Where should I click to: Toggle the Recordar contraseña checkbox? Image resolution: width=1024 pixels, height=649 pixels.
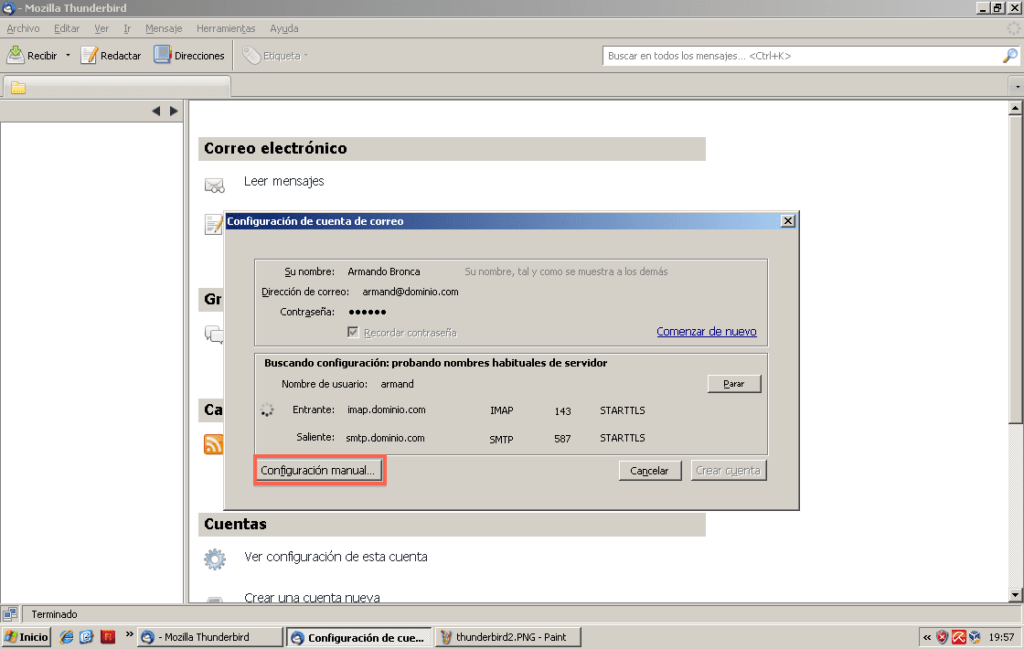tap(353, 332)
